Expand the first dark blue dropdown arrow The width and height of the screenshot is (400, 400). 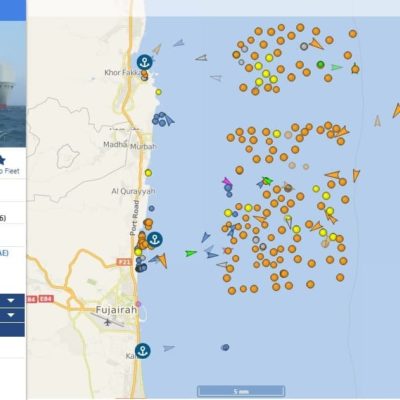pyautogui.click(x=11, y=301)
